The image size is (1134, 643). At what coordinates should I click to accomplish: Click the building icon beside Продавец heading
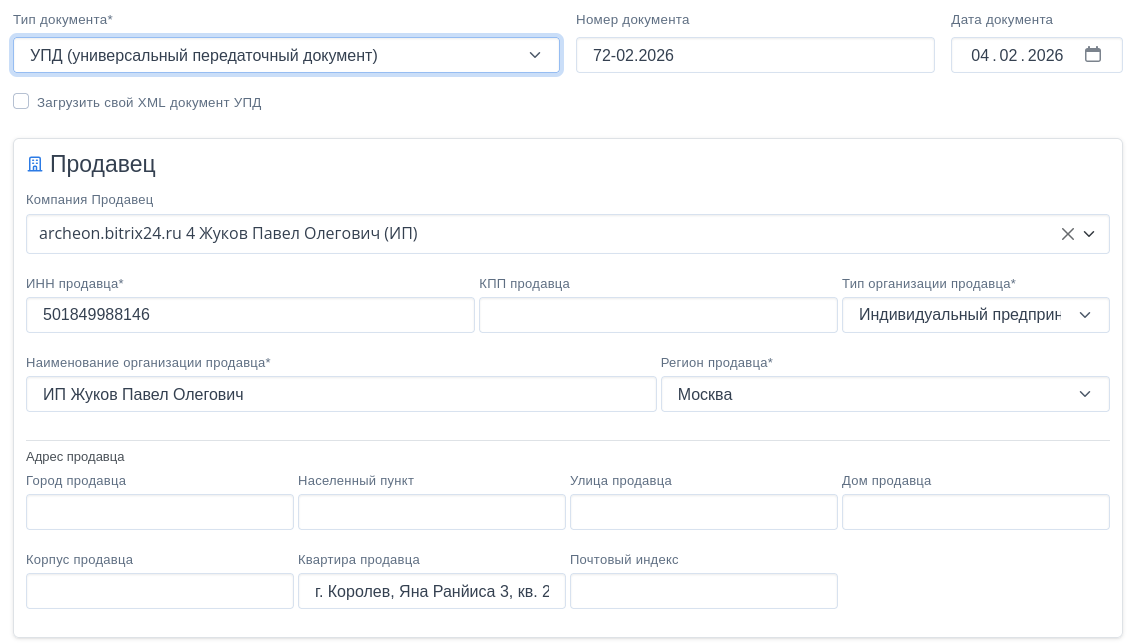click(x=35, y=164)
